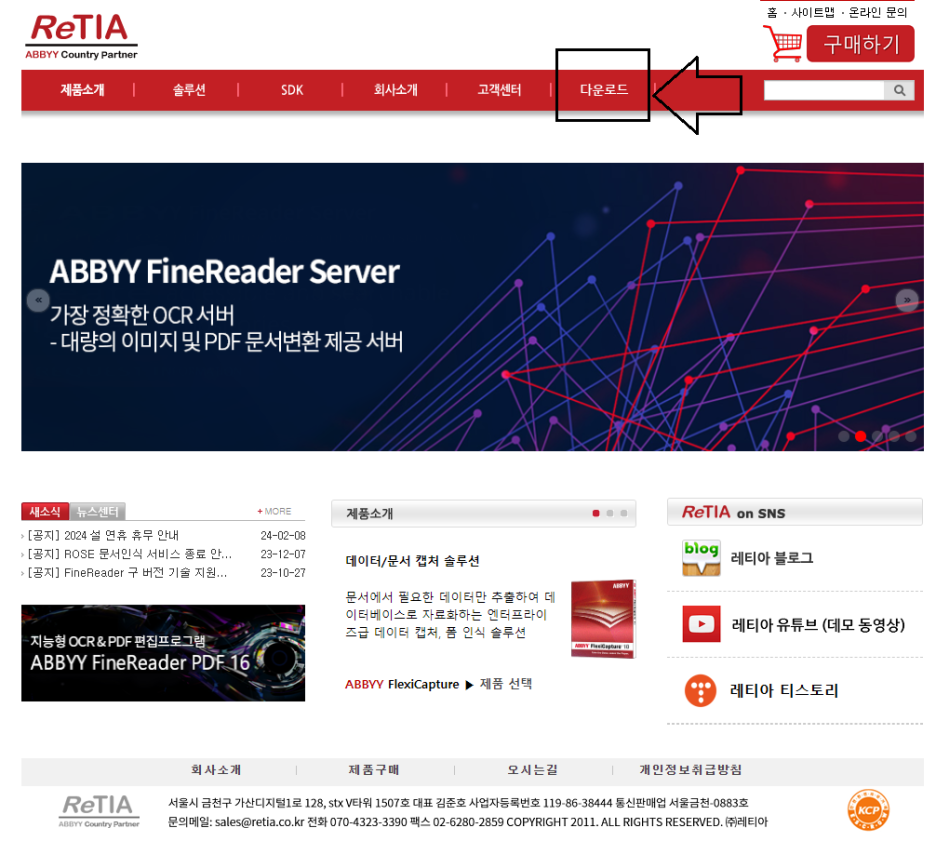Click the 제품 선택 link
Image resolution: width=936 pixels, height=868 pixels.
point(506,684)
